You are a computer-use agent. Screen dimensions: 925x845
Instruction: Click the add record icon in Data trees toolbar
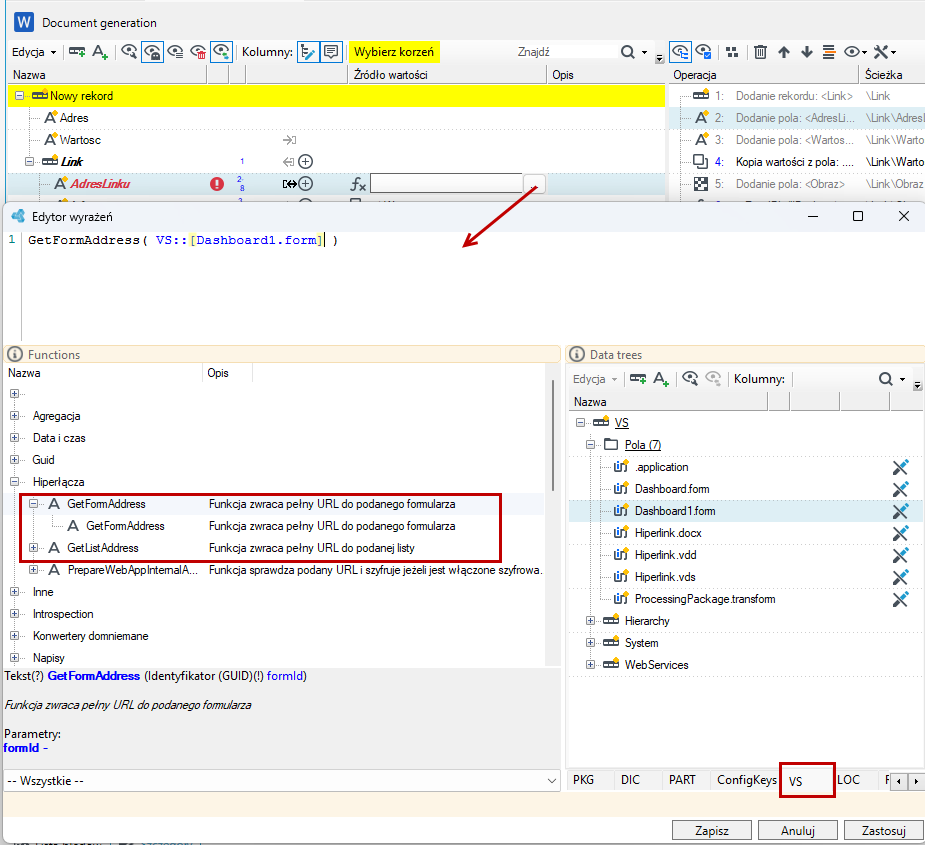coord(638,379)
